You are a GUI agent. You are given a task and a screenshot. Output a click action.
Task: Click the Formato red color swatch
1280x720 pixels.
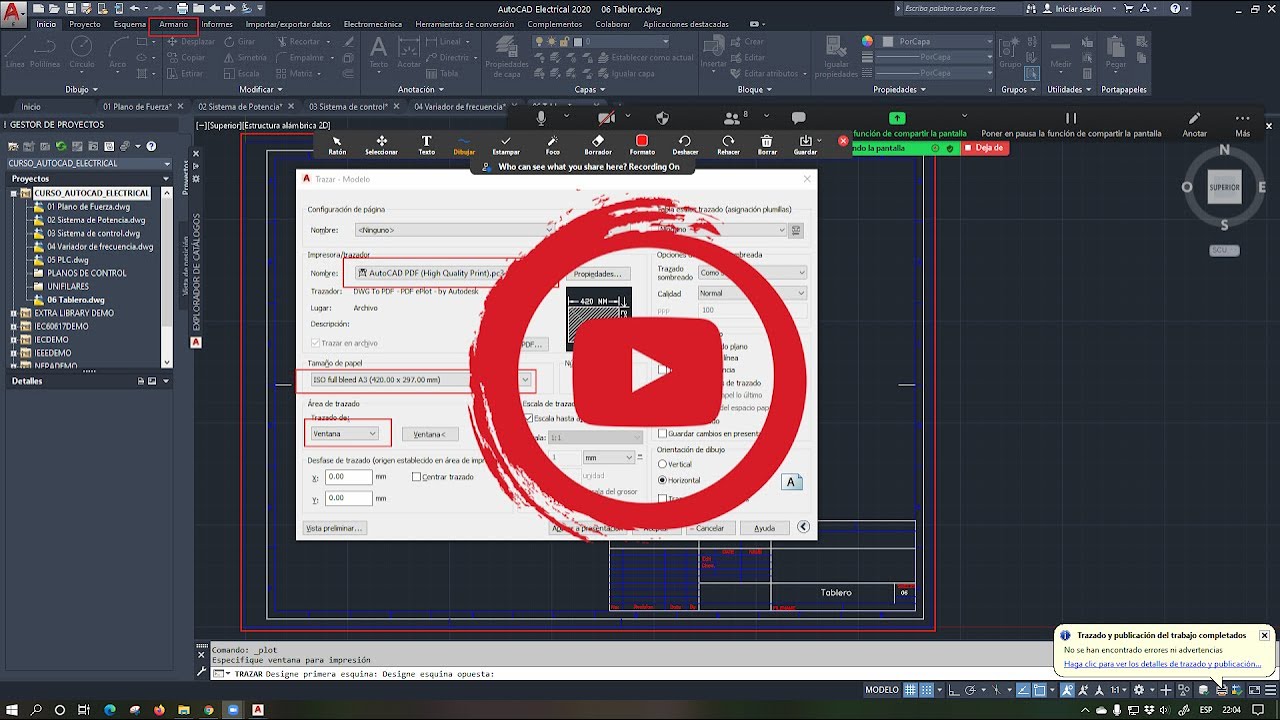point(642,141)
